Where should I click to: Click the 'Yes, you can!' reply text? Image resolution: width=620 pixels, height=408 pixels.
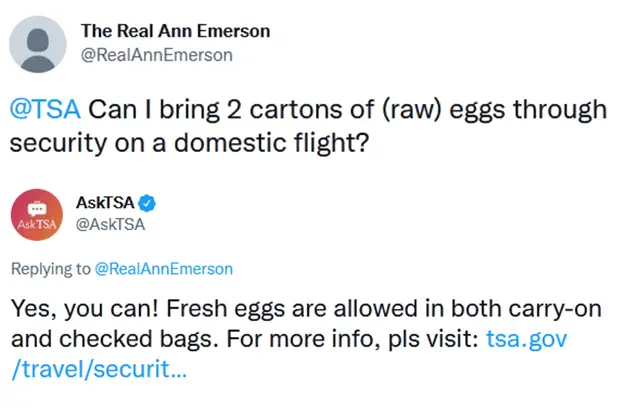pos(85,308)
